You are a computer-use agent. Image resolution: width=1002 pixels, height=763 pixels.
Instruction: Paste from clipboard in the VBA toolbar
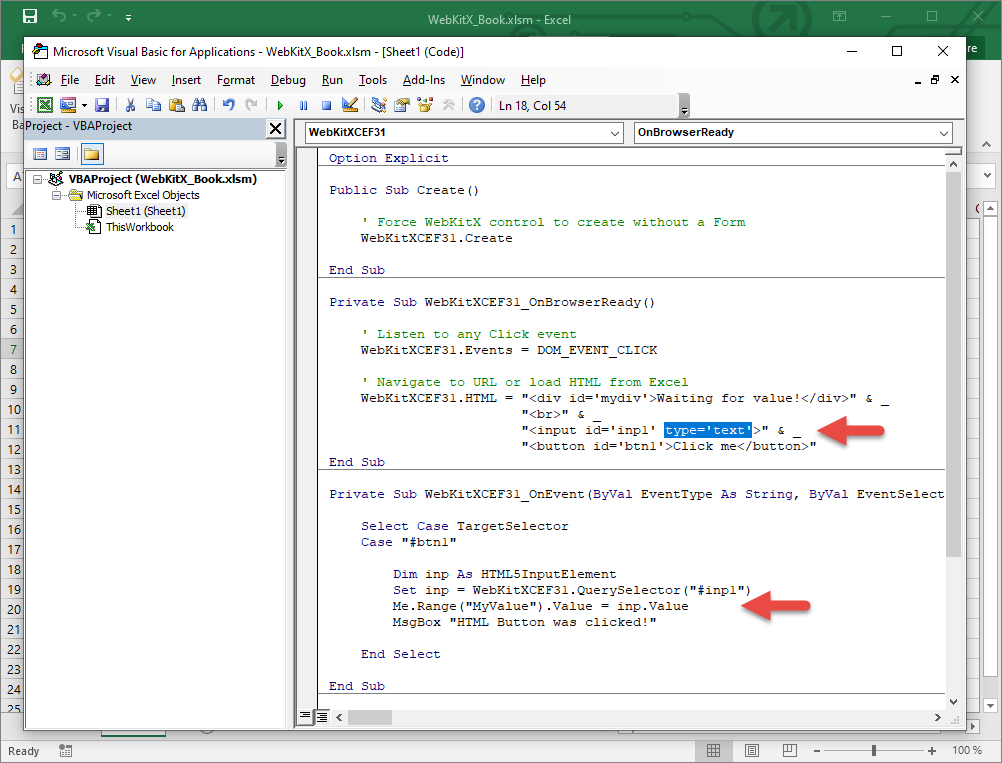point(176,105)
